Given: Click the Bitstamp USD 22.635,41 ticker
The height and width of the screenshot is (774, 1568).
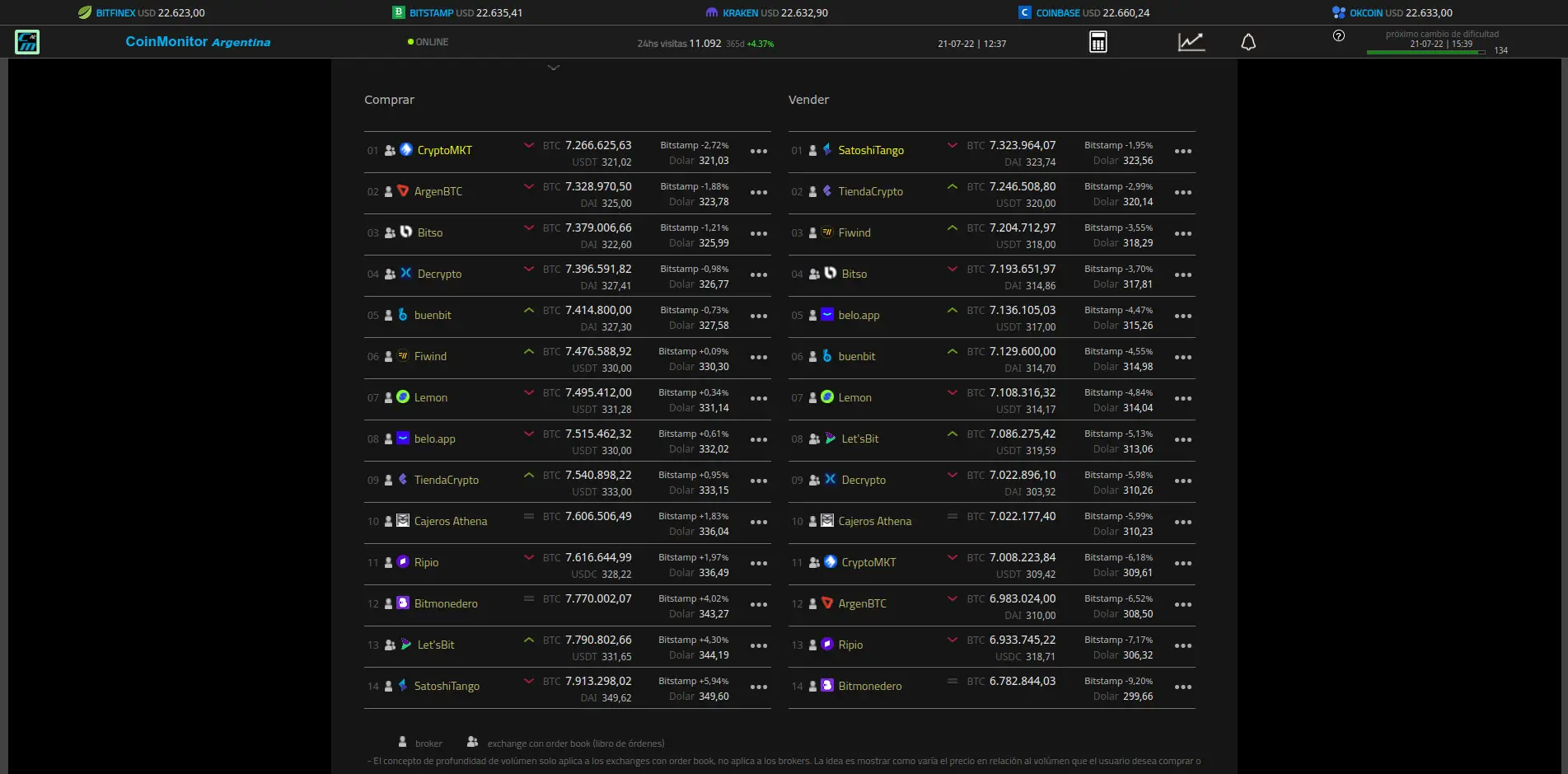Looking at the screenshot, I should click(x=457, y=12).
